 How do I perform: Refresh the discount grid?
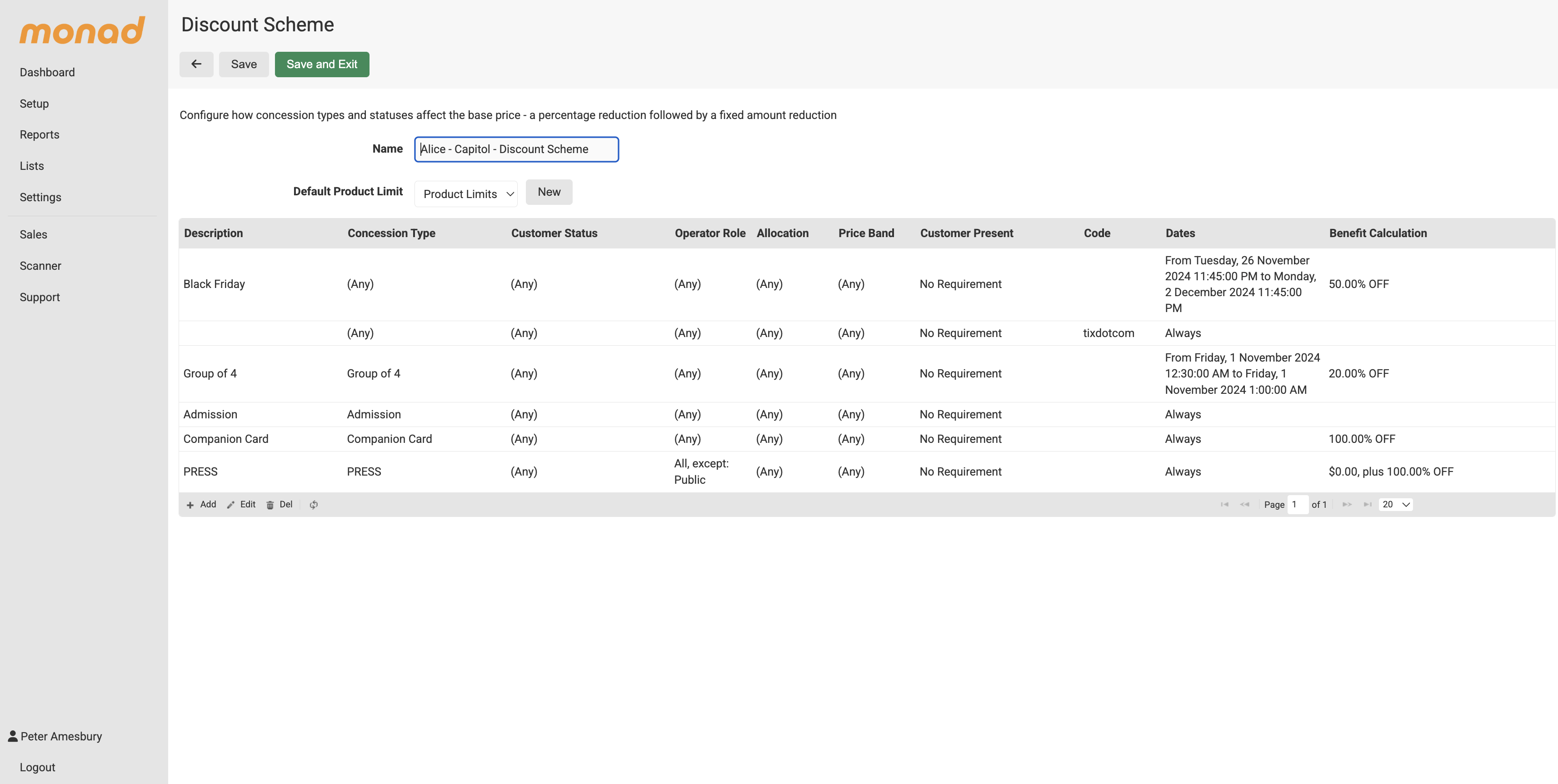[313, 505]
